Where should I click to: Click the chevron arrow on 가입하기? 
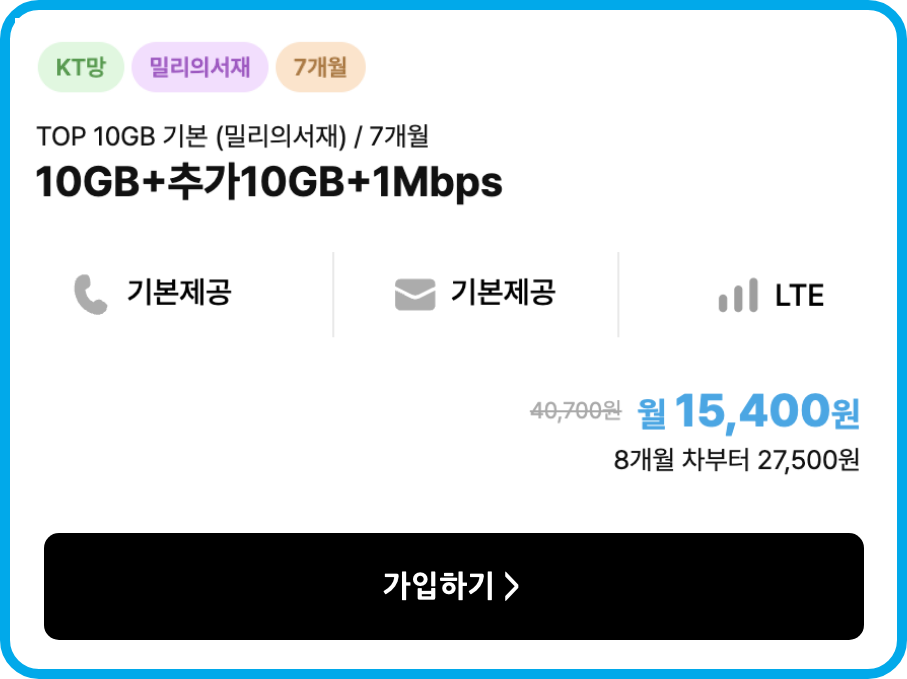[x=511, y=586]
